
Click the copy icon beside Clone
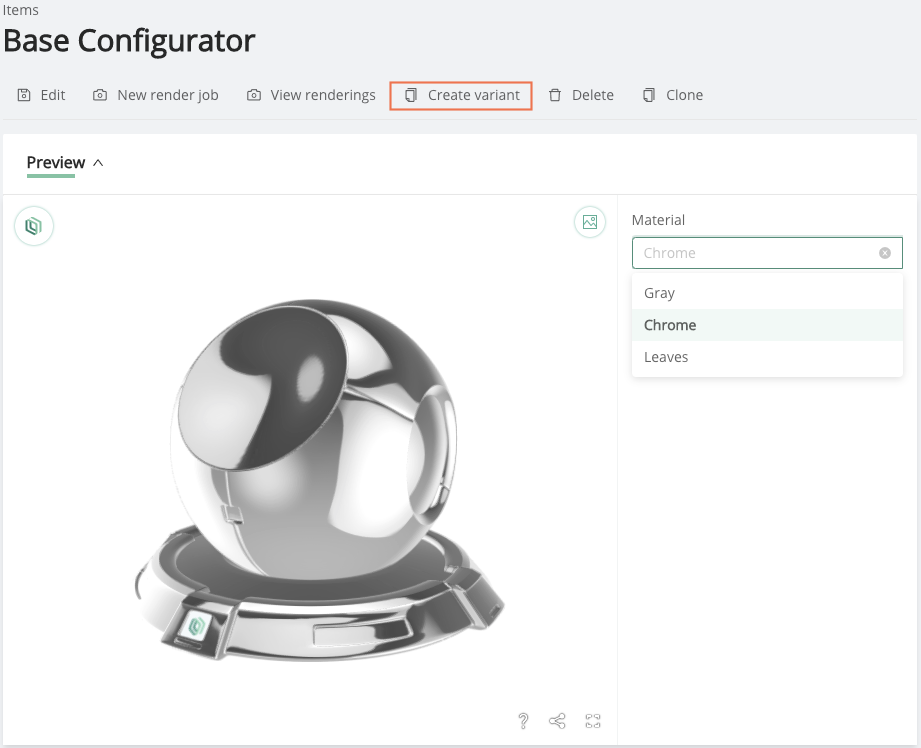tap(648, 95)
